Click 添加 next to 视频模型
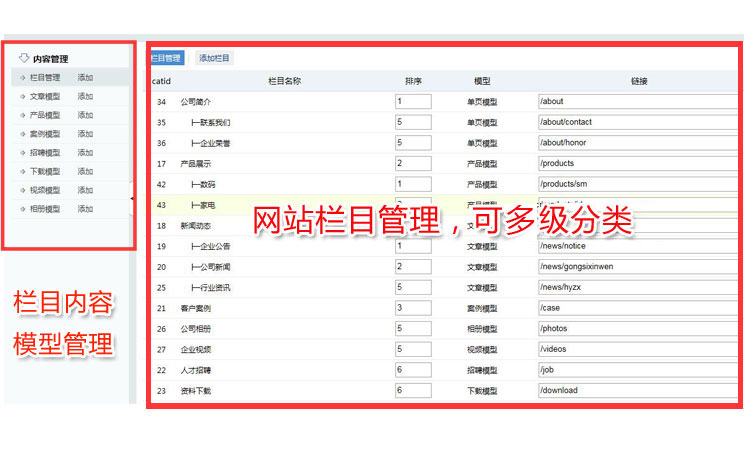Viewport: 750px width, 450px height. tap(85, 190)
